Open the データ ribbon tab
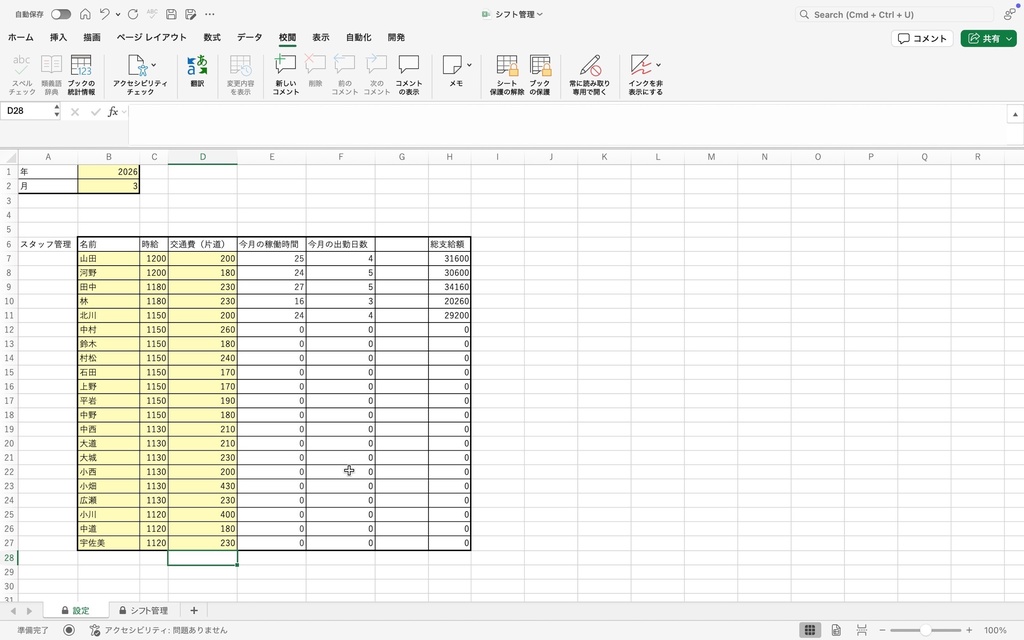Viewport: 1024px width, 640px height. click(x=249, y=37)
